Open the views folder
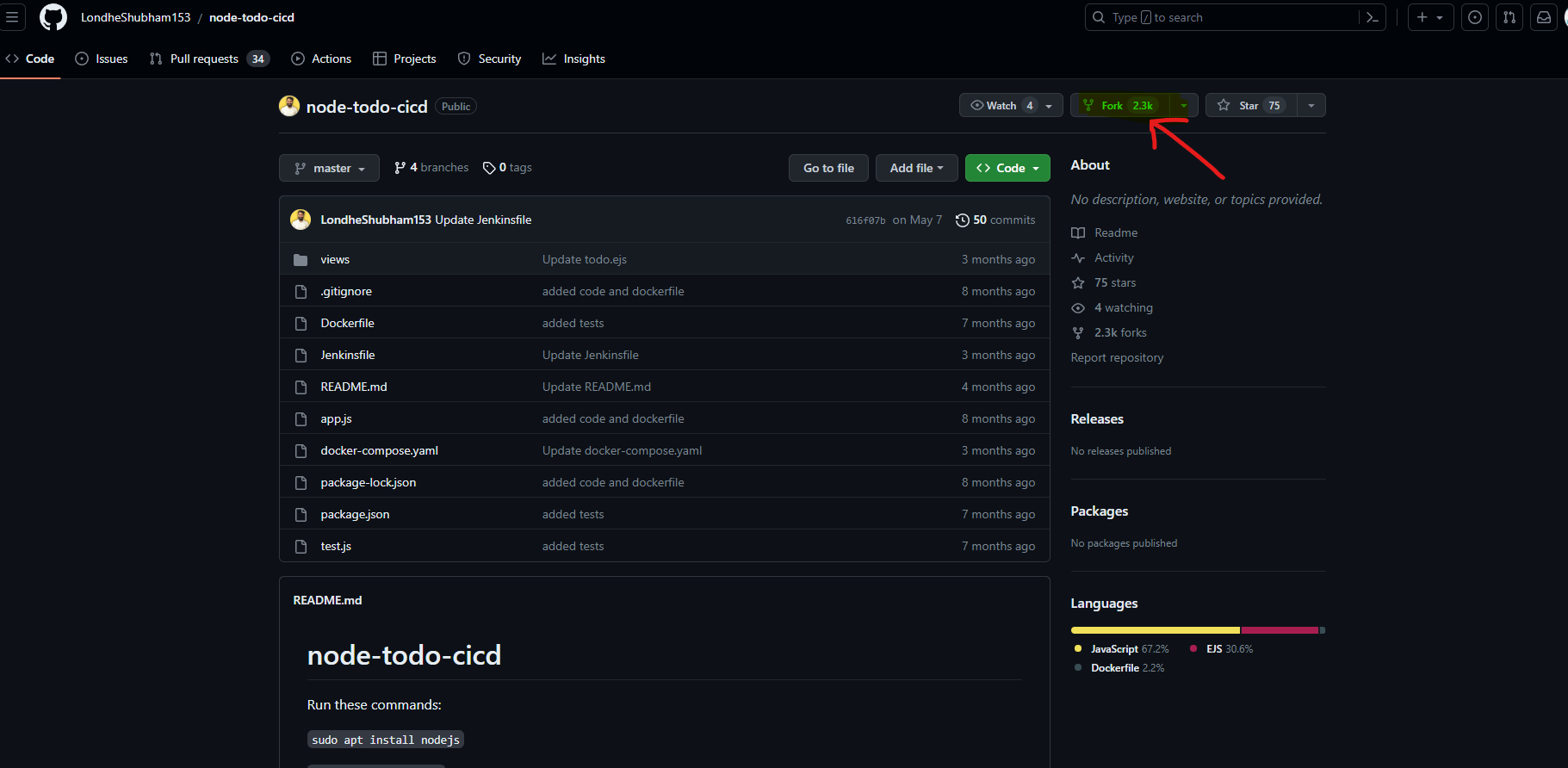The width and height of the screenshot is (1568, 768). click(x=335, y=259)
